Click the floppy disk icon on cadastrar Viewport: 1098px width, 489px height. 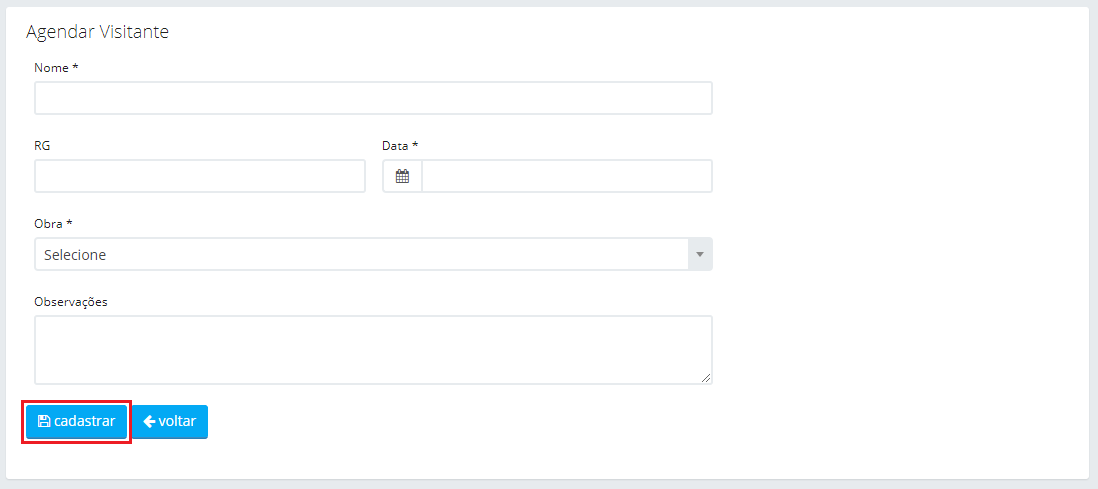[x=43, y=421]
